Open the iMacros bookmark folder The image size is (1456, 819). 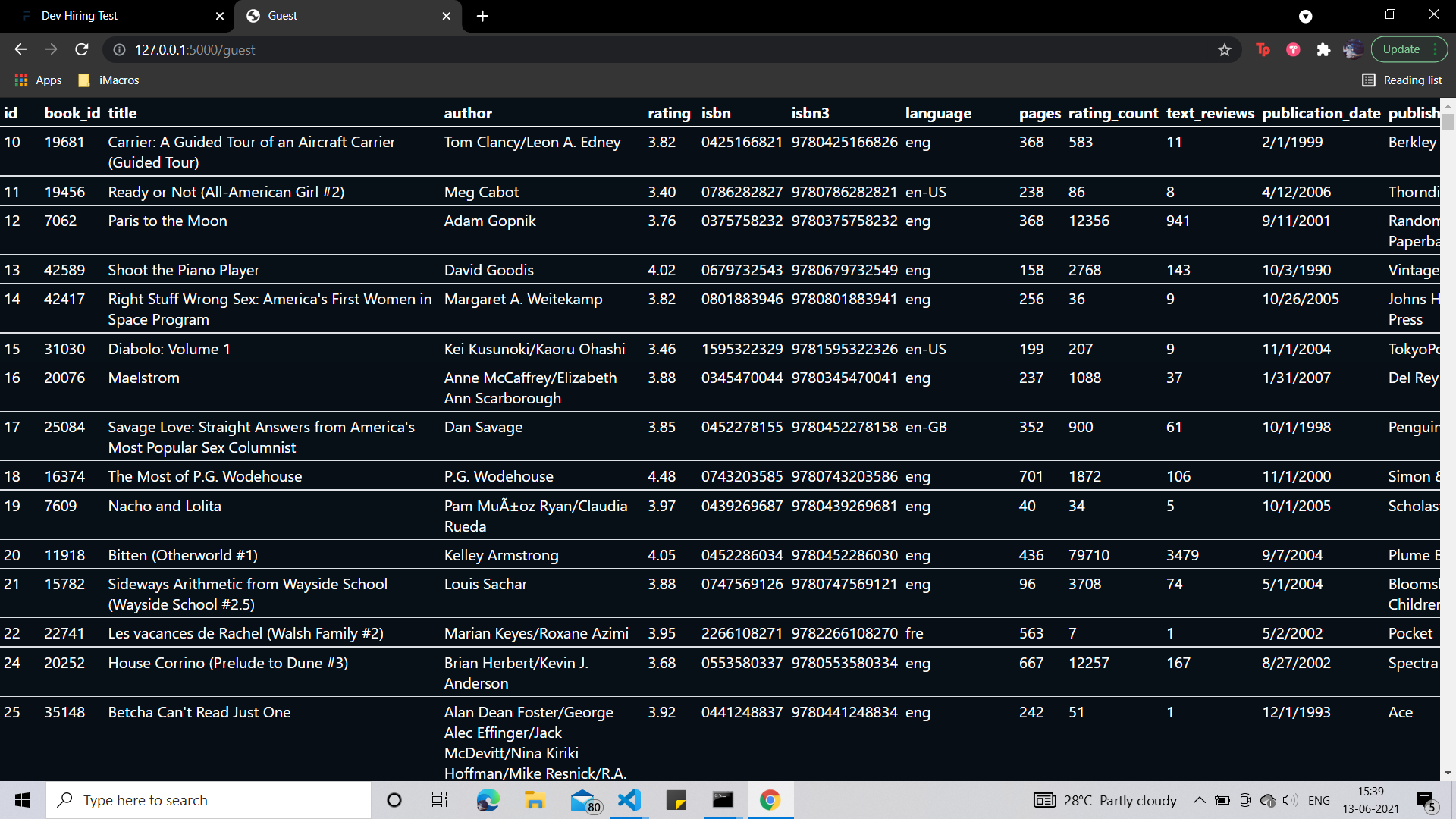[x=109, y=80]
